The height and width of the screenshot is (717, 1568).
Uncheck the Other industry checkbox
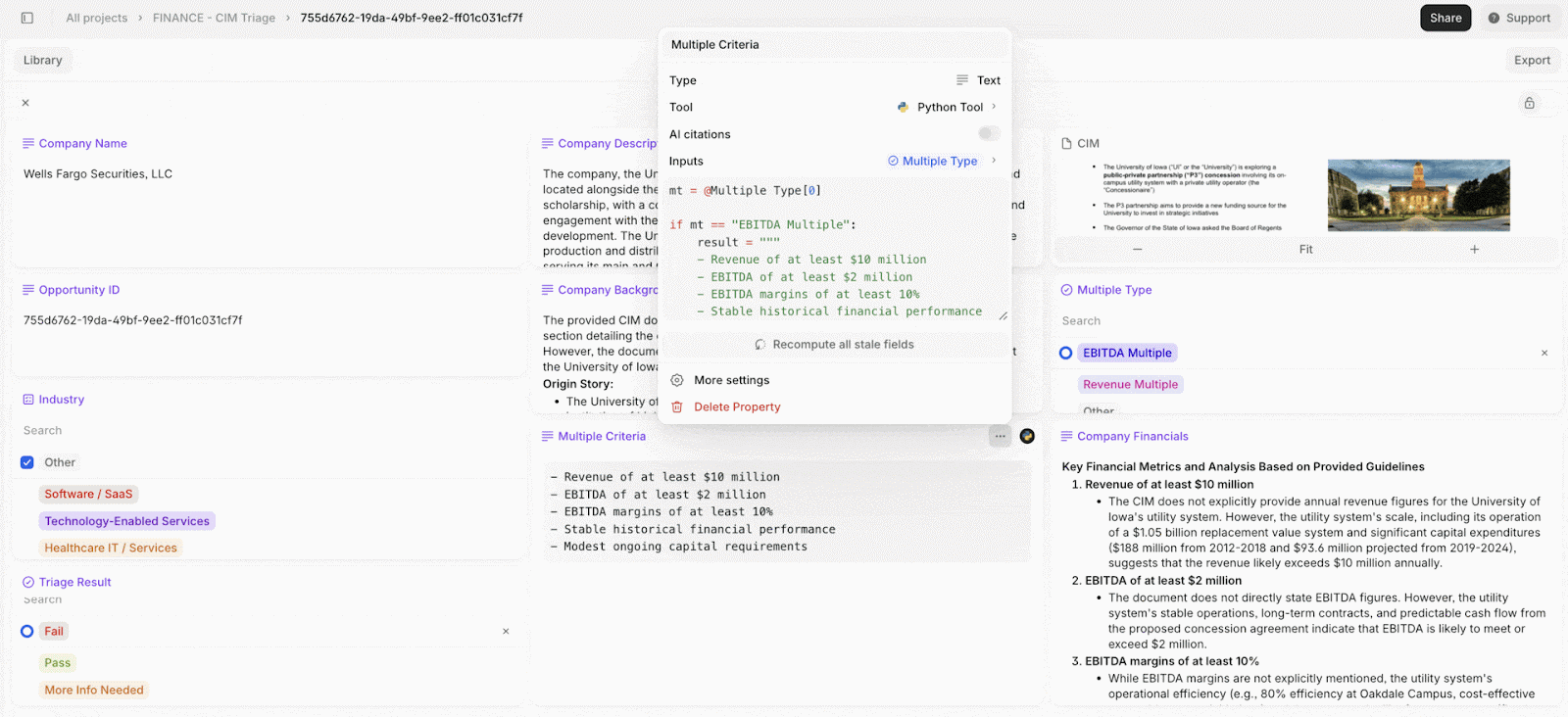pos(27,462)
